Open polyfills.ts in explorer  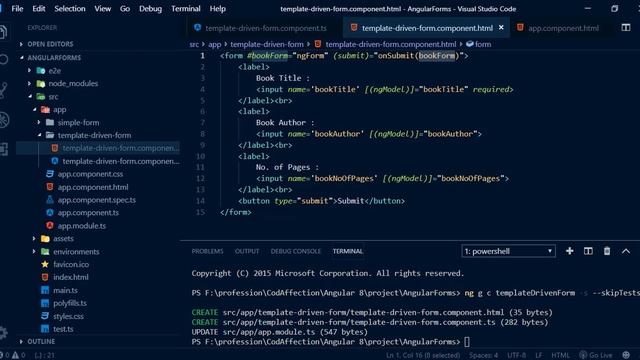(69, 303)
